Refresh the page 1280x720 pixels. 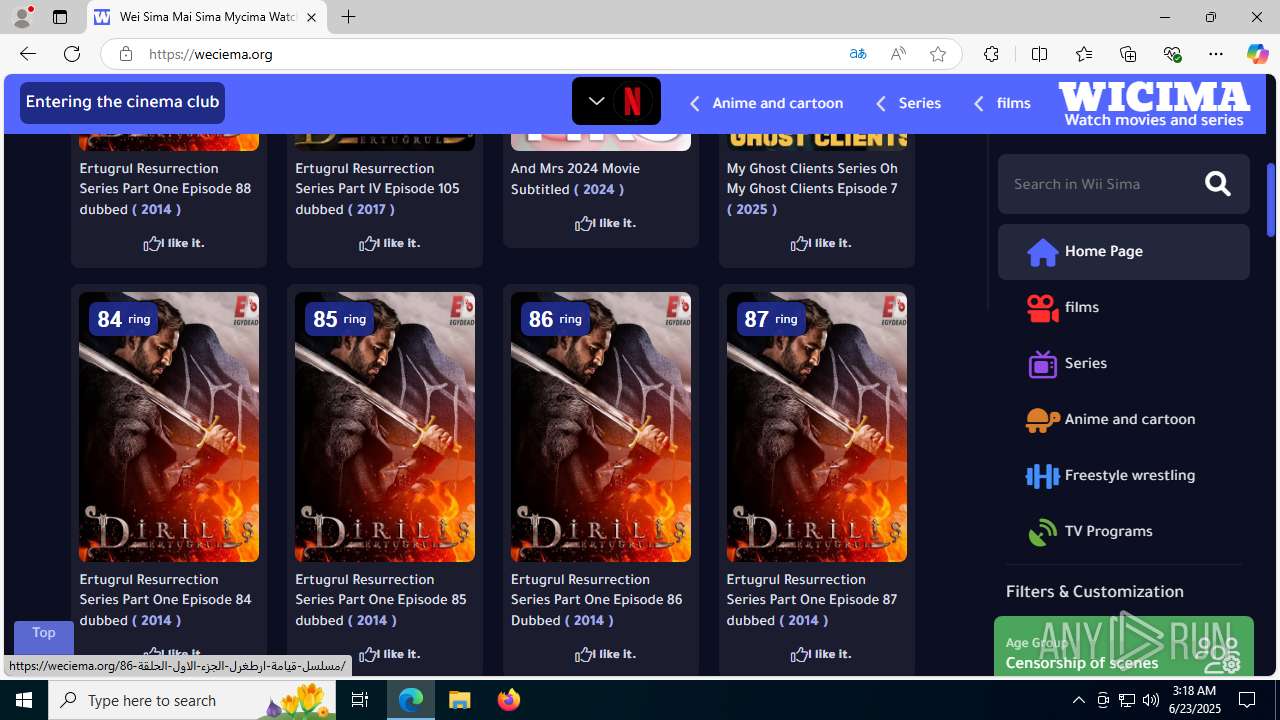point(72,54)
